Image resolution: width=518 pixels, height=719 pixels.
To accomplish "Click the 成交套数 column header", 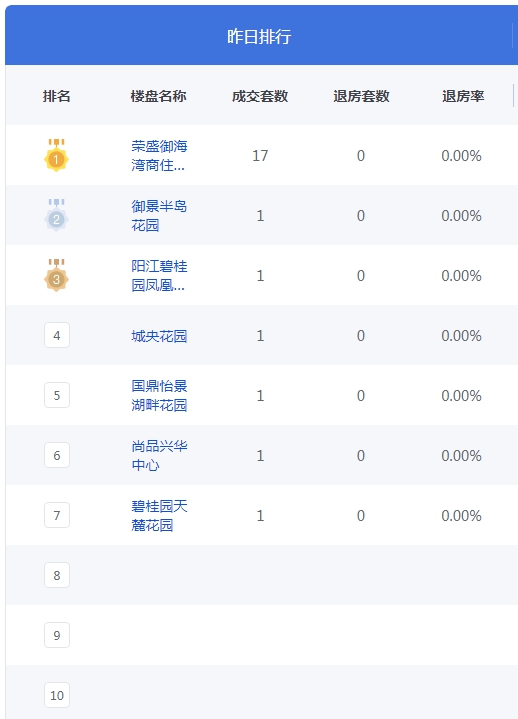I will (260, 96).
